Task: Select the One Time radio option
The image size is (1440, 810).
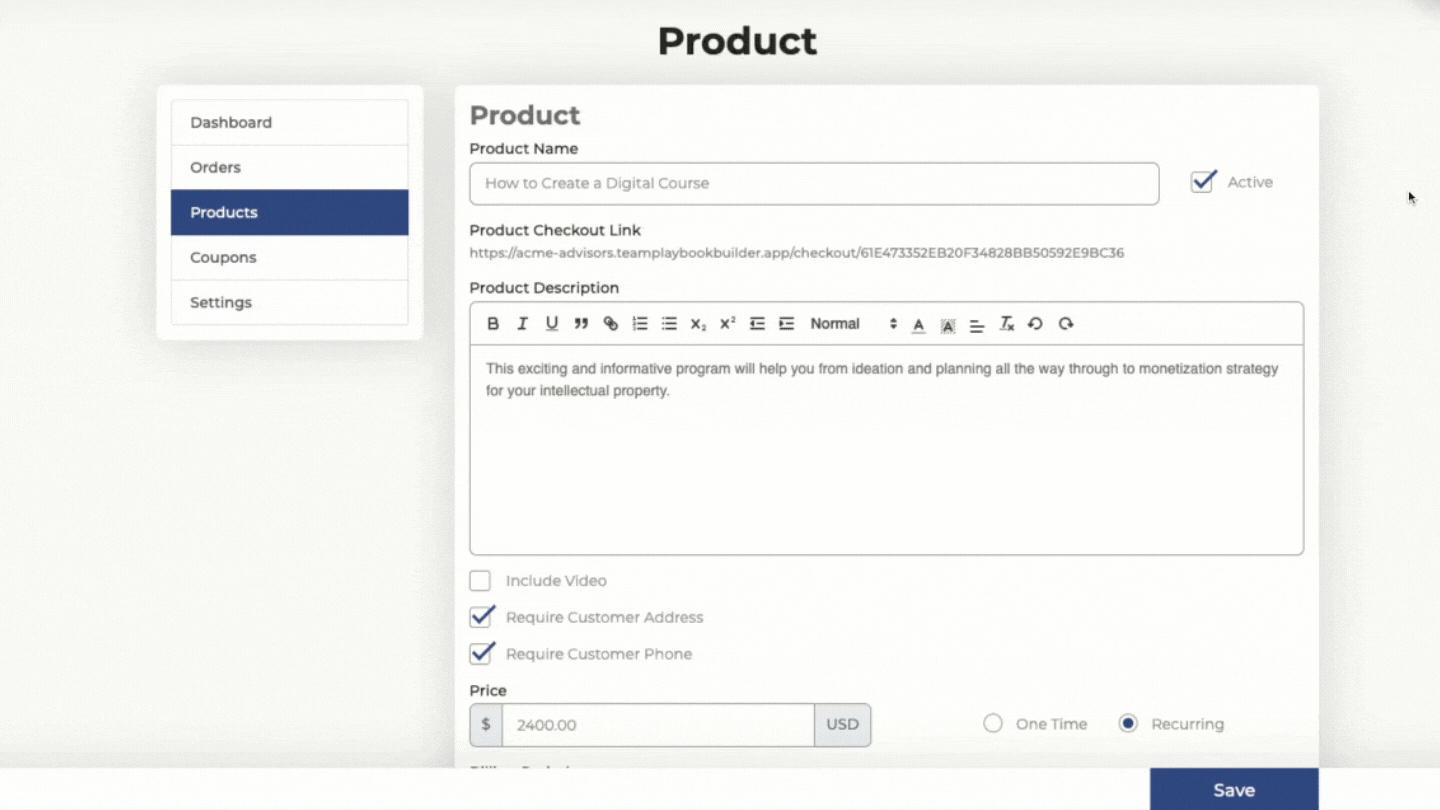Action: click(993, 724)
